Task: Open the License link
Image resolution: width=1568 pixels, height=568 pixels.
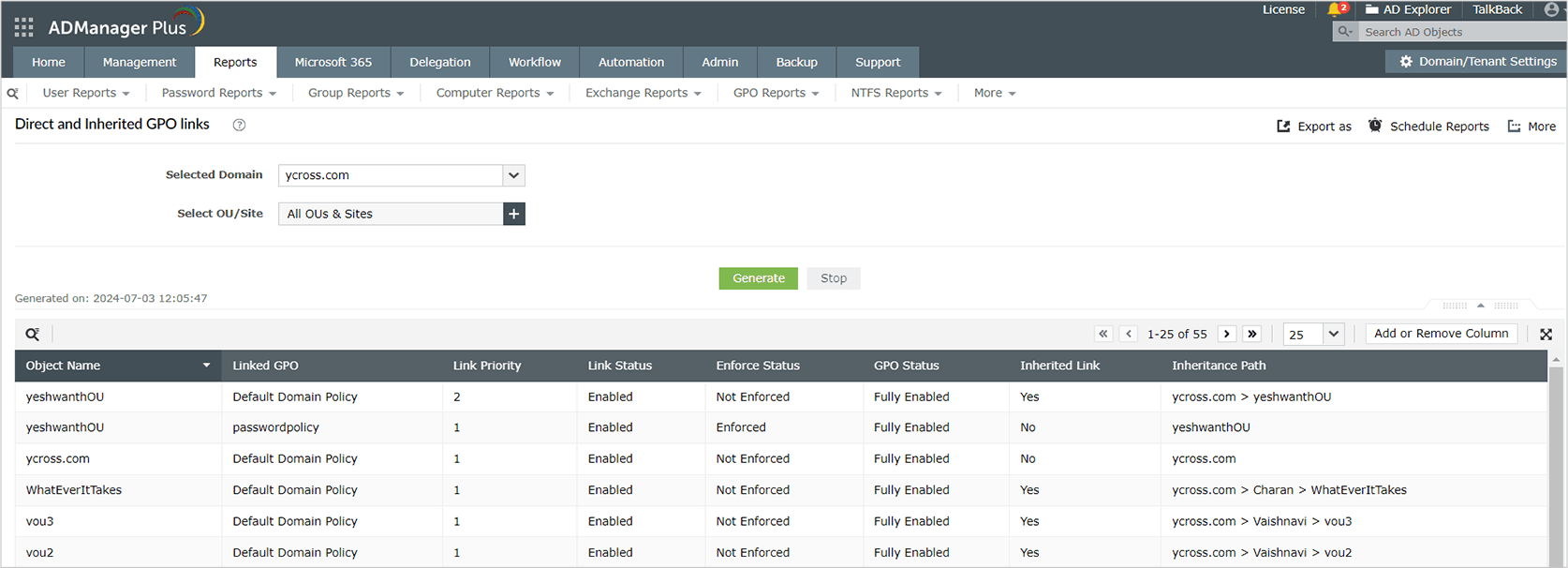Action: [1283, 9]
